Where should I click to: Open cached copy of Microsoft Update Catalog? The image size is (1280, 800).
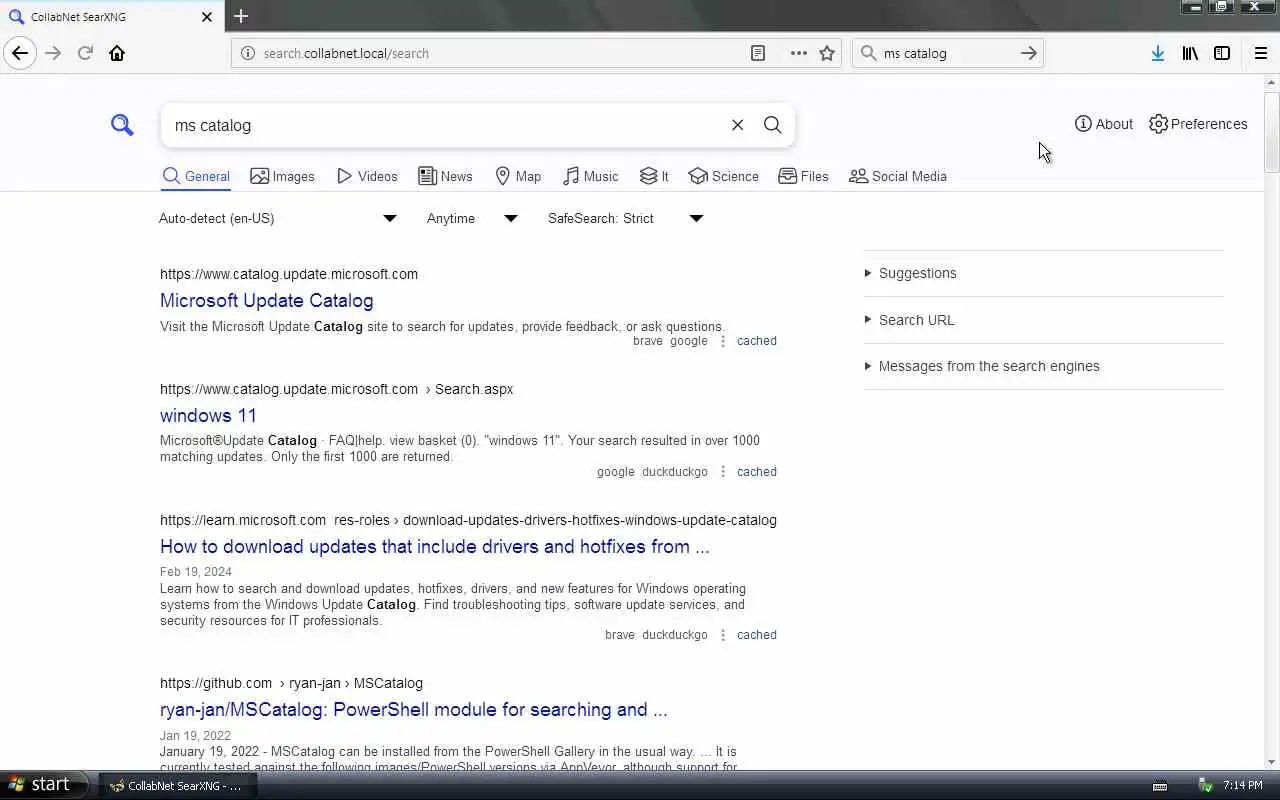click(x=756, y=341)
